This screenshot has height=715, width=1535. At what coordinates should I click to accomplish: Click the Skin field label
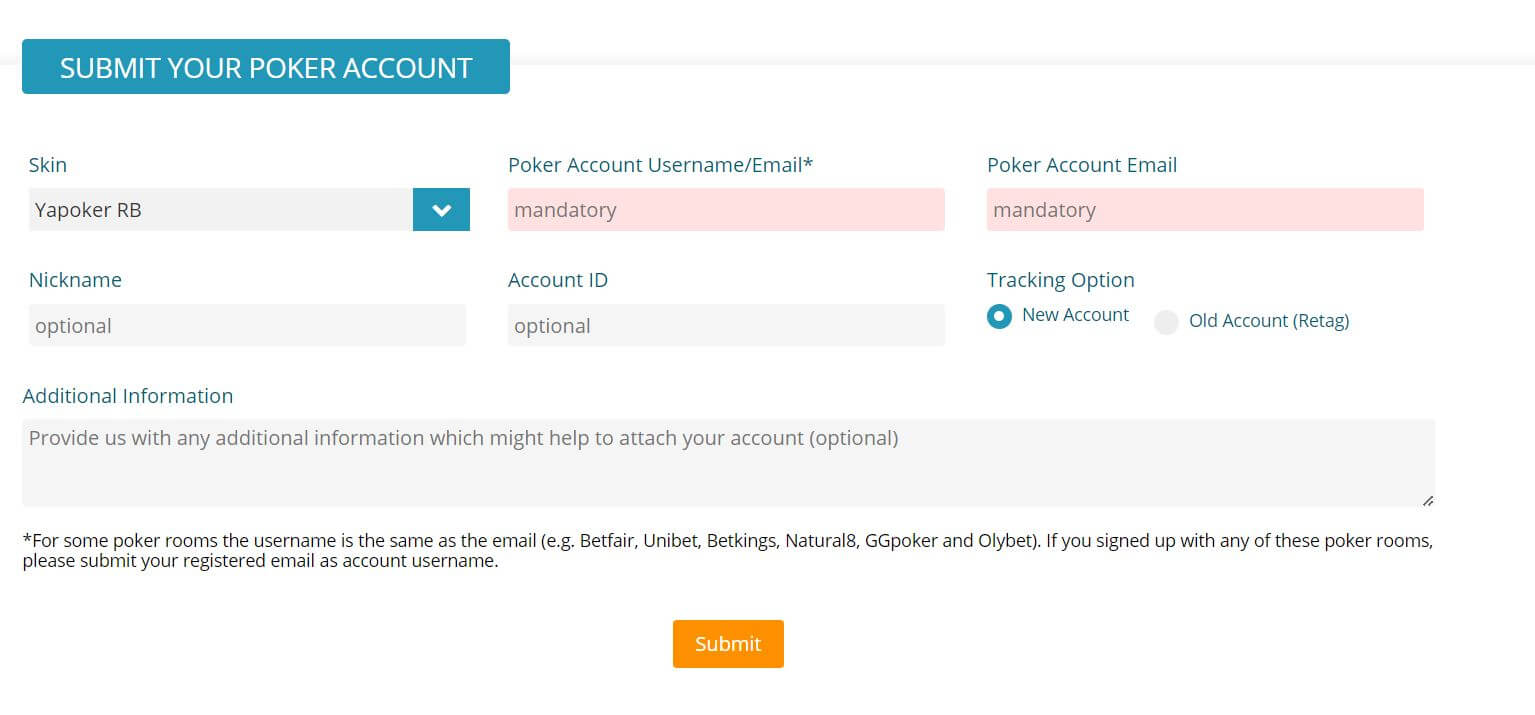48,165
